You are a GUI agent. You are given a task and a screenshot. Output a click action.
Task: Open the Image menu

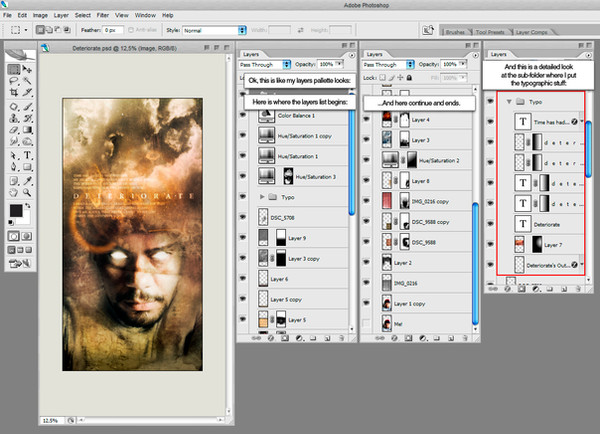40,15
